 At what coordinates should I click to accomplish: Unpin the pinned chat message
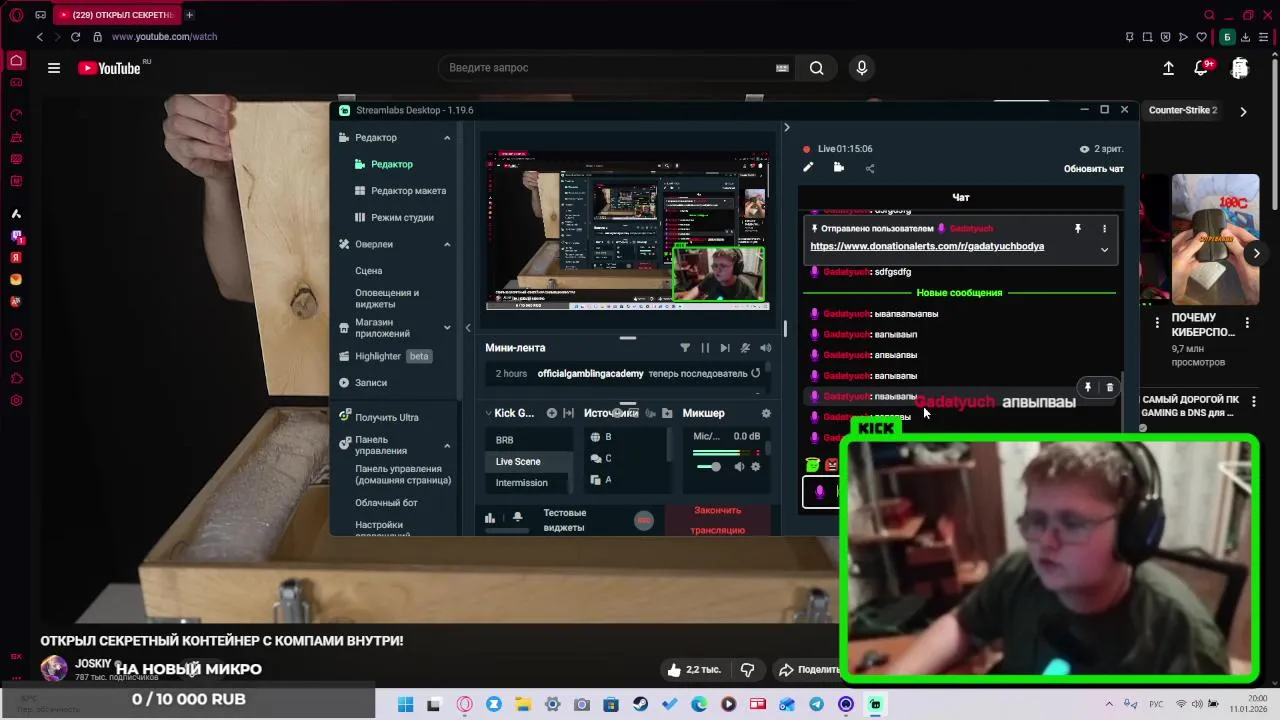(x=1077, y=229)
